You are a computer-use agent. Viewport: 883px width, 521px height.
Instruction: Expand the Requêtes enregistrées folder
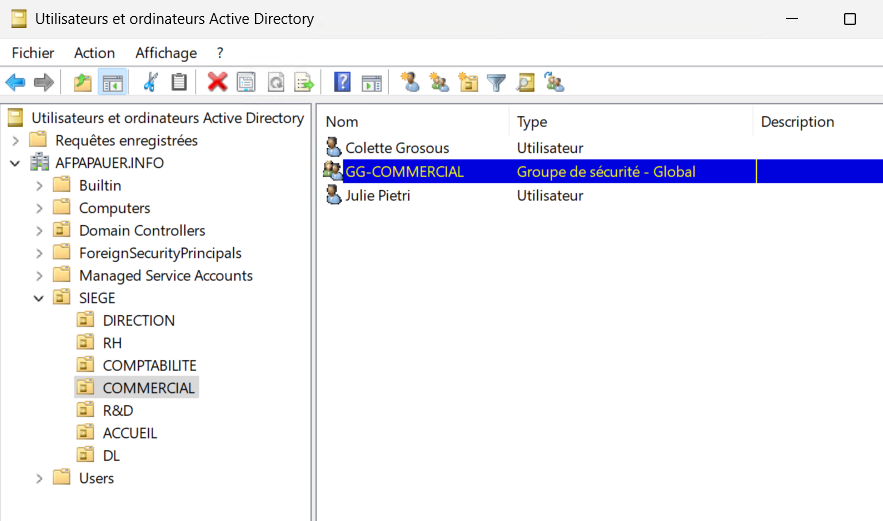[16, 141]
